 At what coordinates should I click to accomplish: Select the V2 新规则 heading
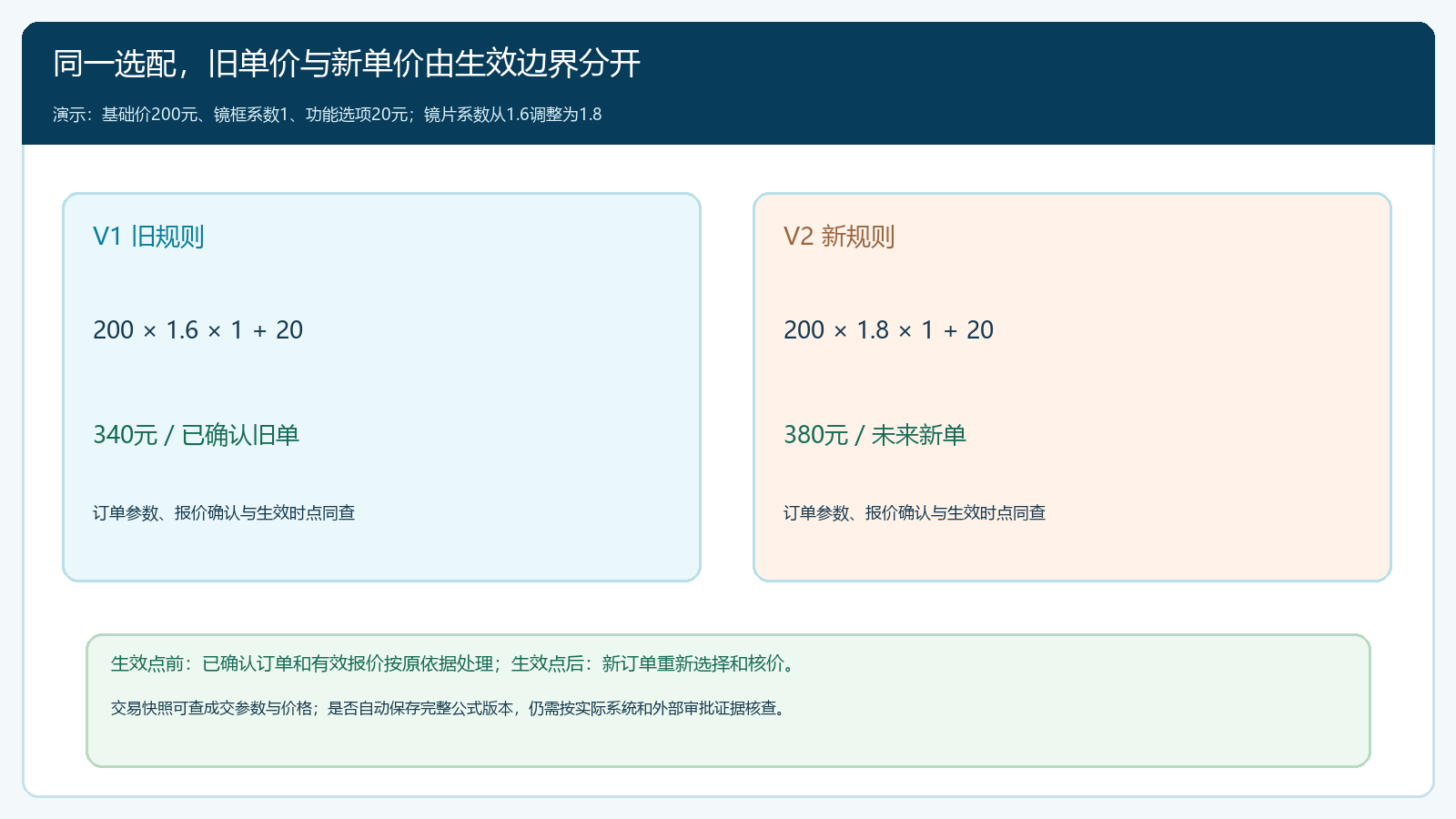(839, 237)
